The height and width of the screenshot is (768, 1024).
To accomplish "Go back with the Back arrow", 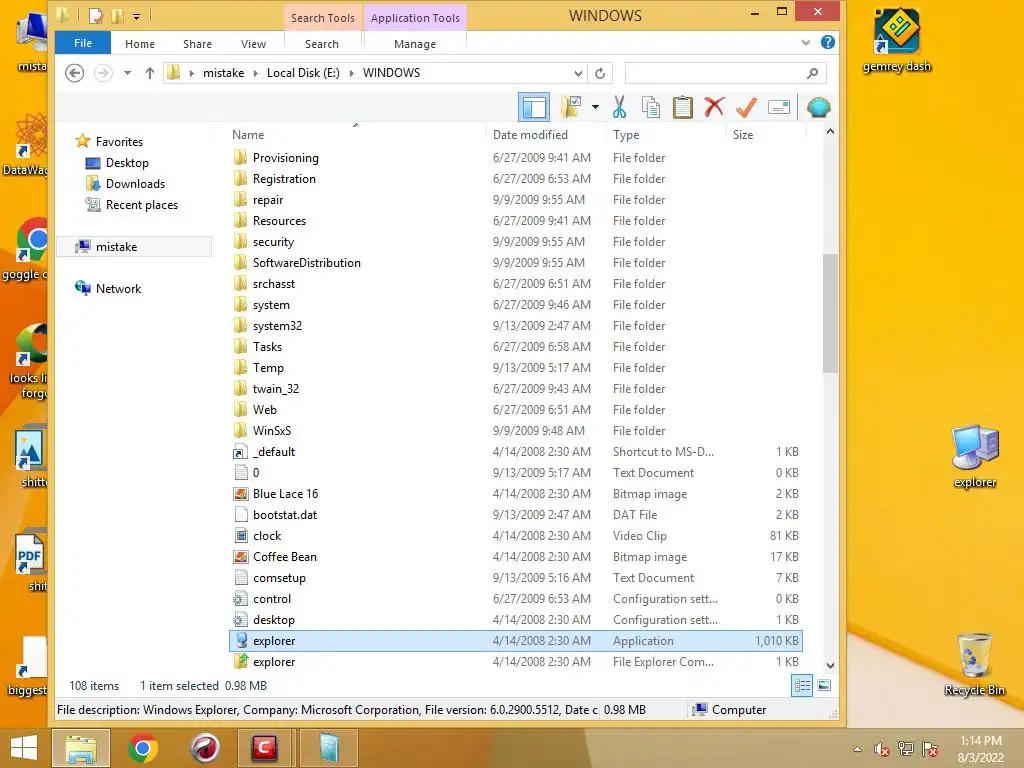I will pyautogui.click(x=74, y=73).
